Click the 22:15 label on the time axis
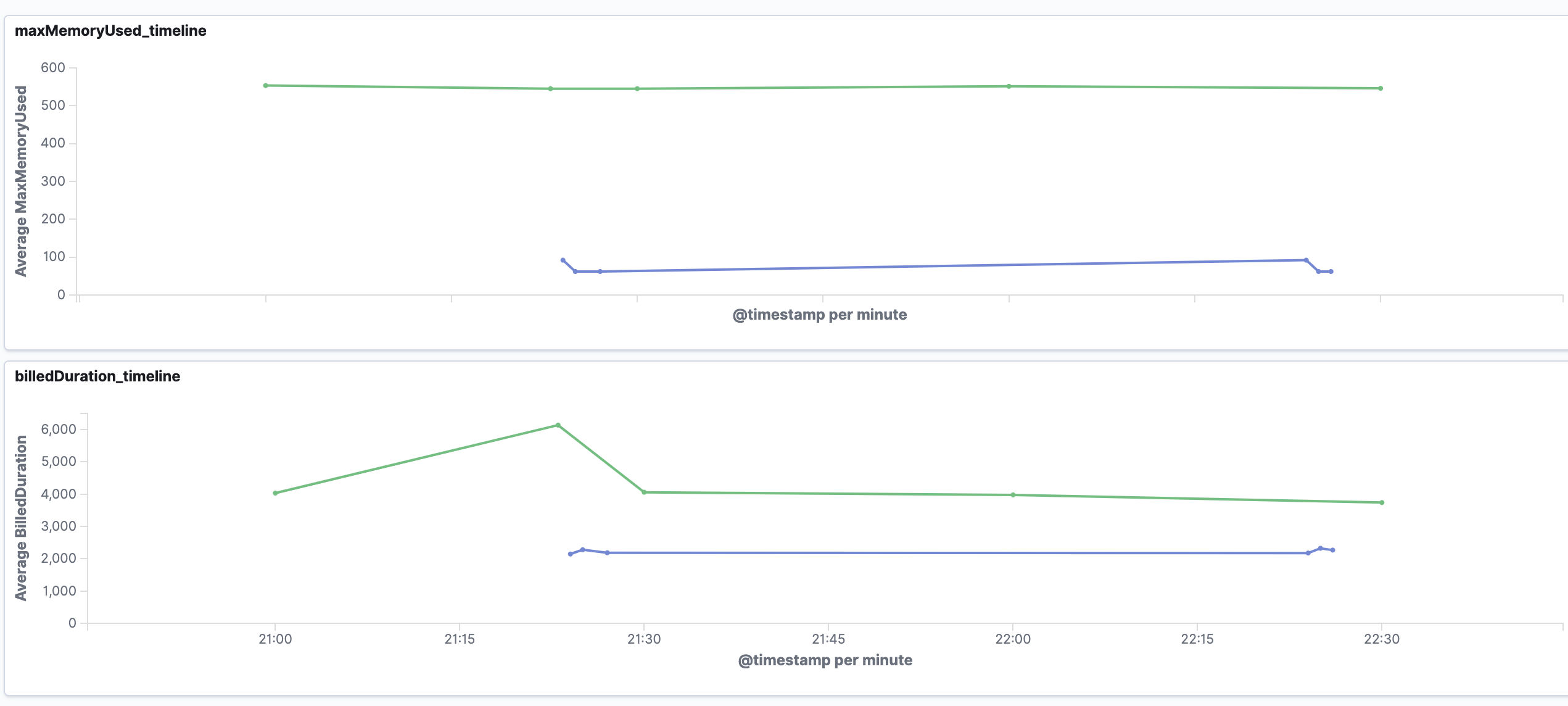1568x706 pixels. click(1197, 639)
